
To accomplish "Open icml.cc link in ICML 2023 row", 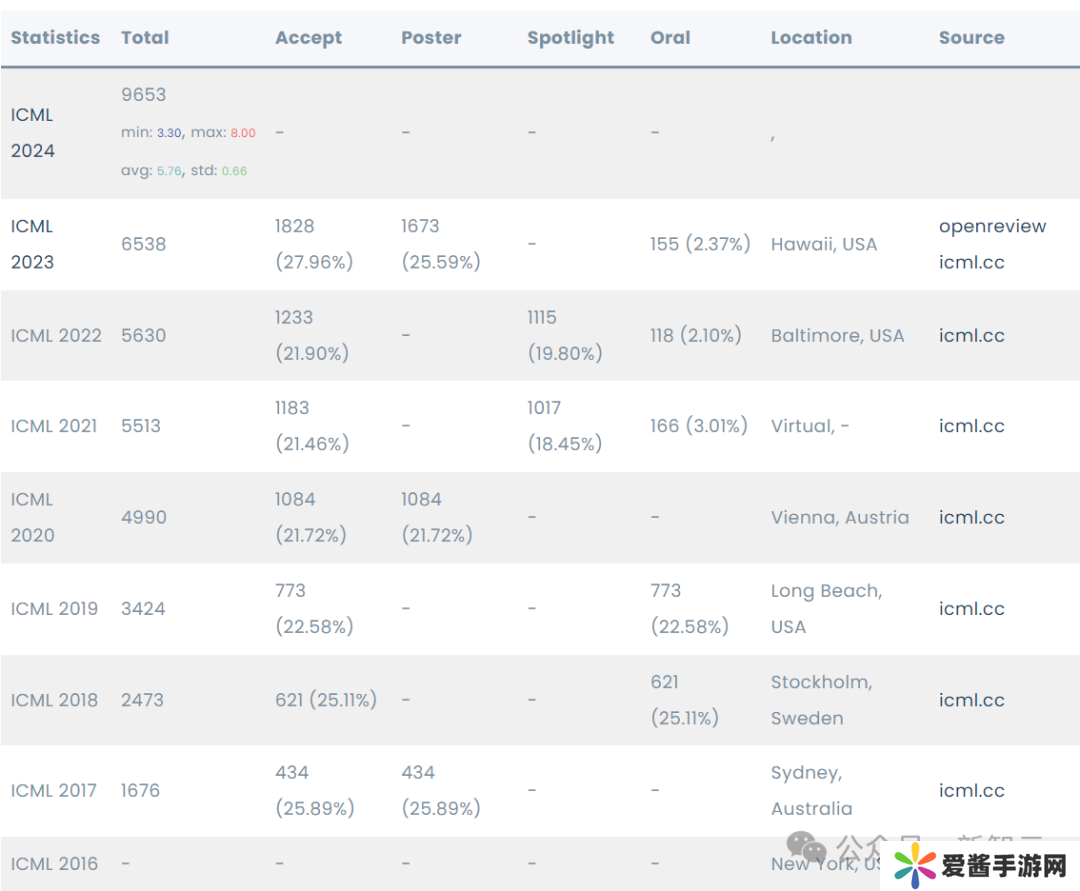I will coord(971,262).
